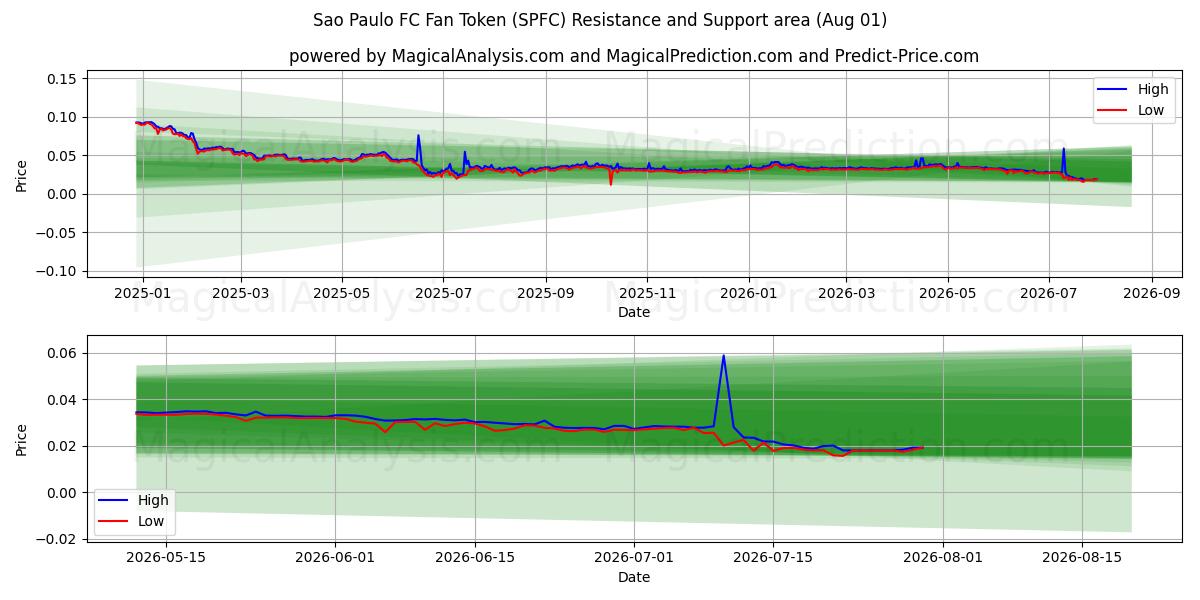Select the bottom chart 'Date' axis label

[634, 577]
